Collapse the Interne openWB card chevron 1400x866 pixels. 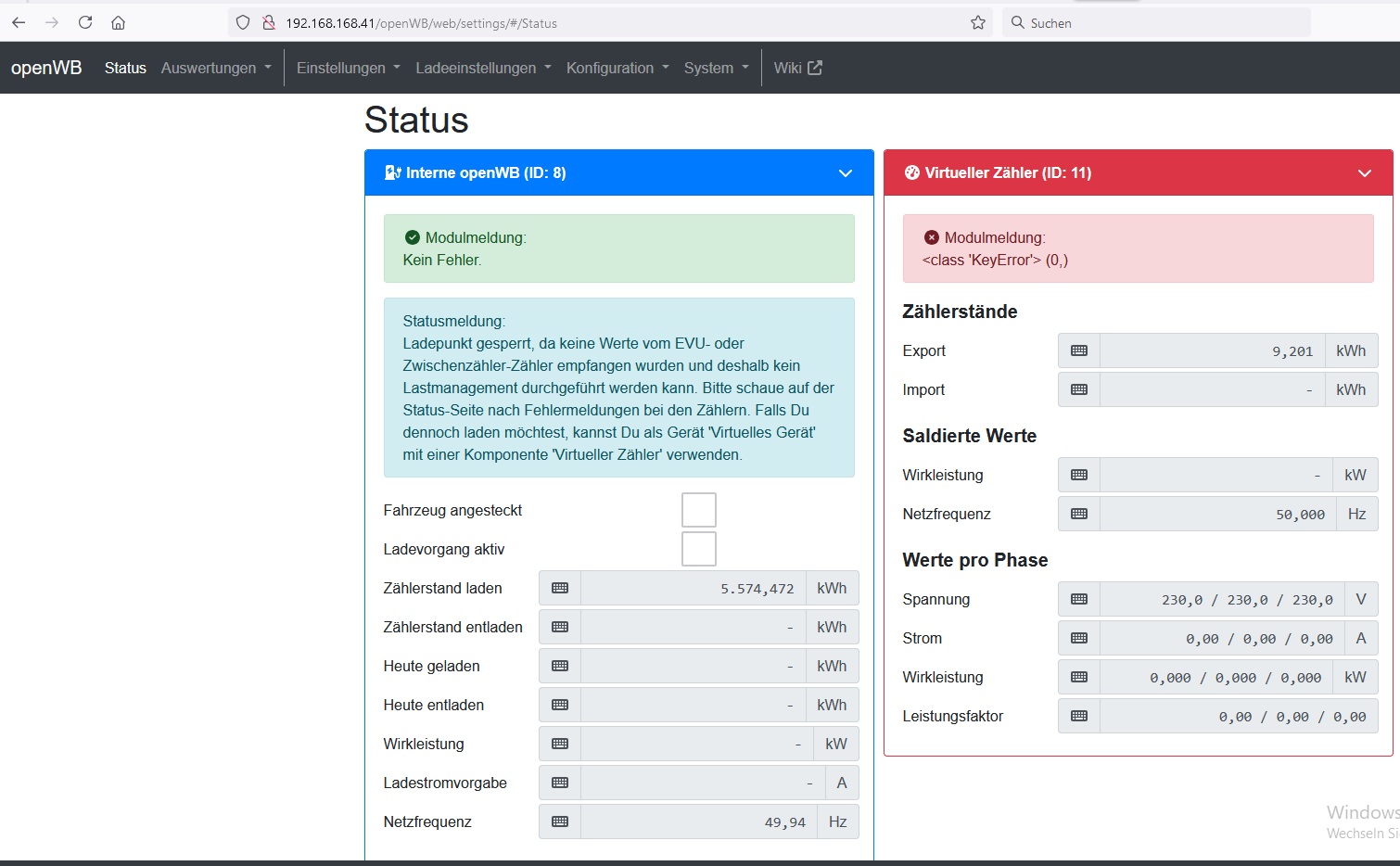click(x=846, y=173)
